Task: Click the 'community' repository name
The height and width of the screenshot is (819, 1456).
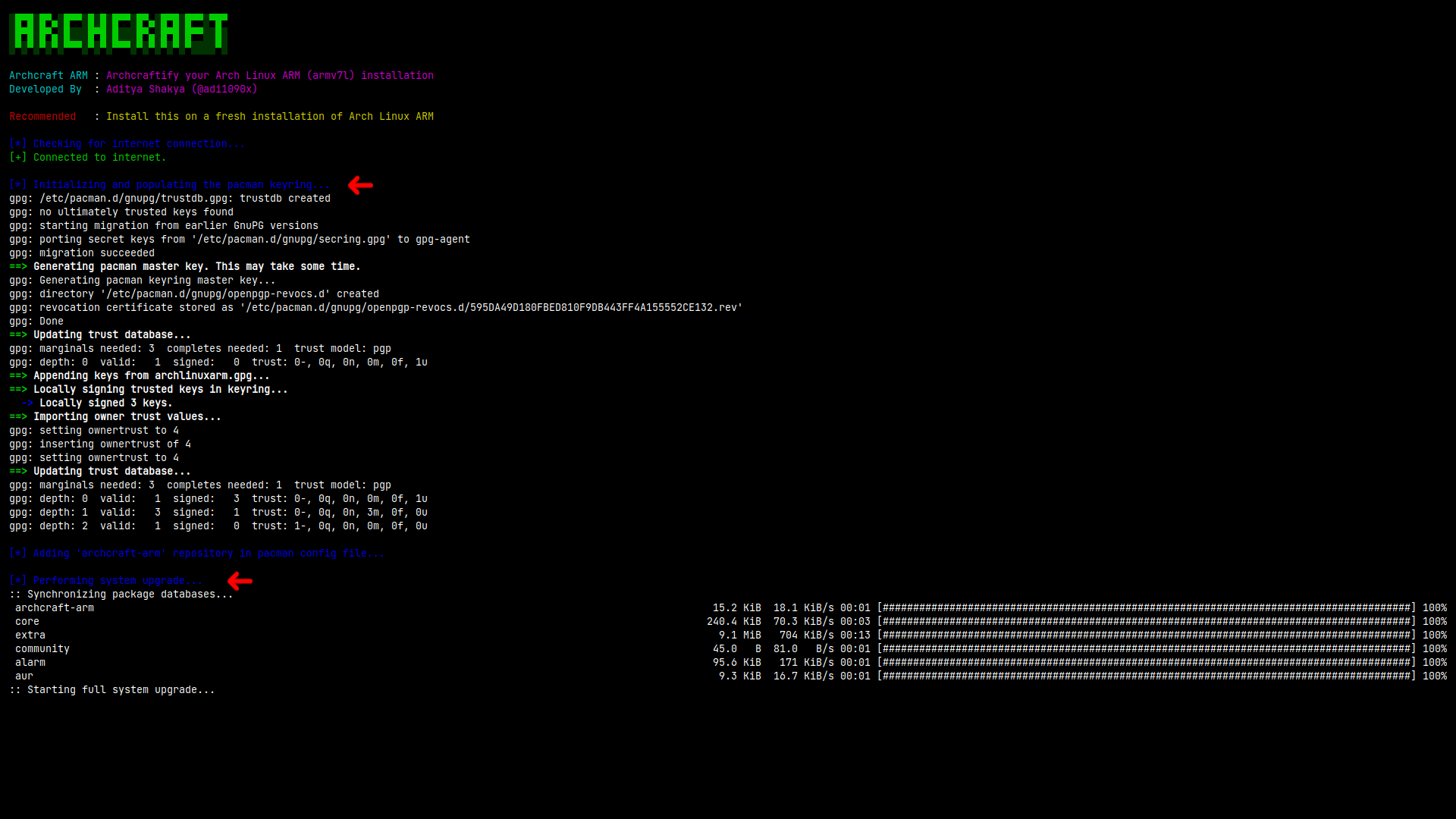Action: pyautogui.click(x=42, y=649)
